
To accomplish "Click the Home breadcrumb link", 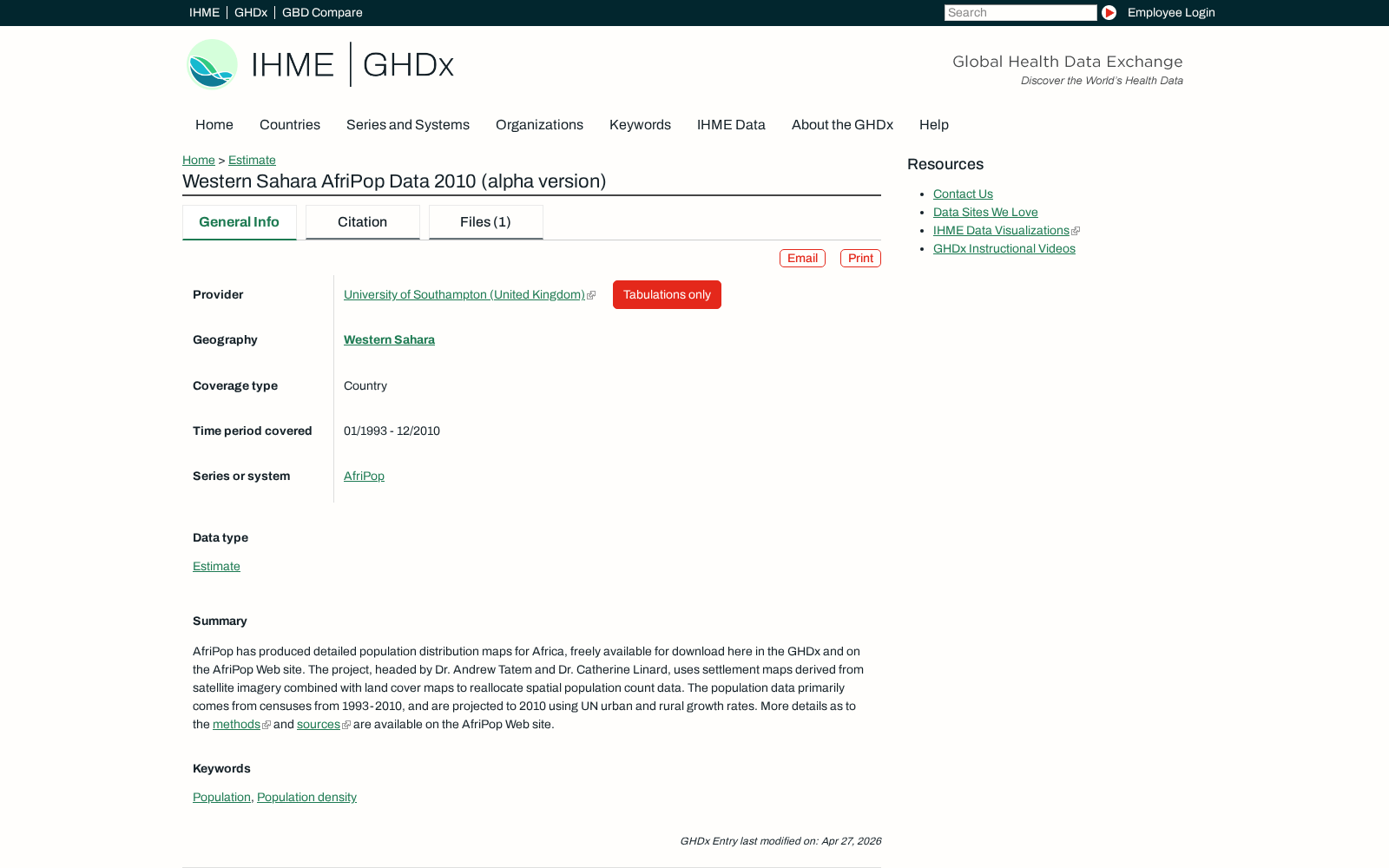I will [199, 160].
